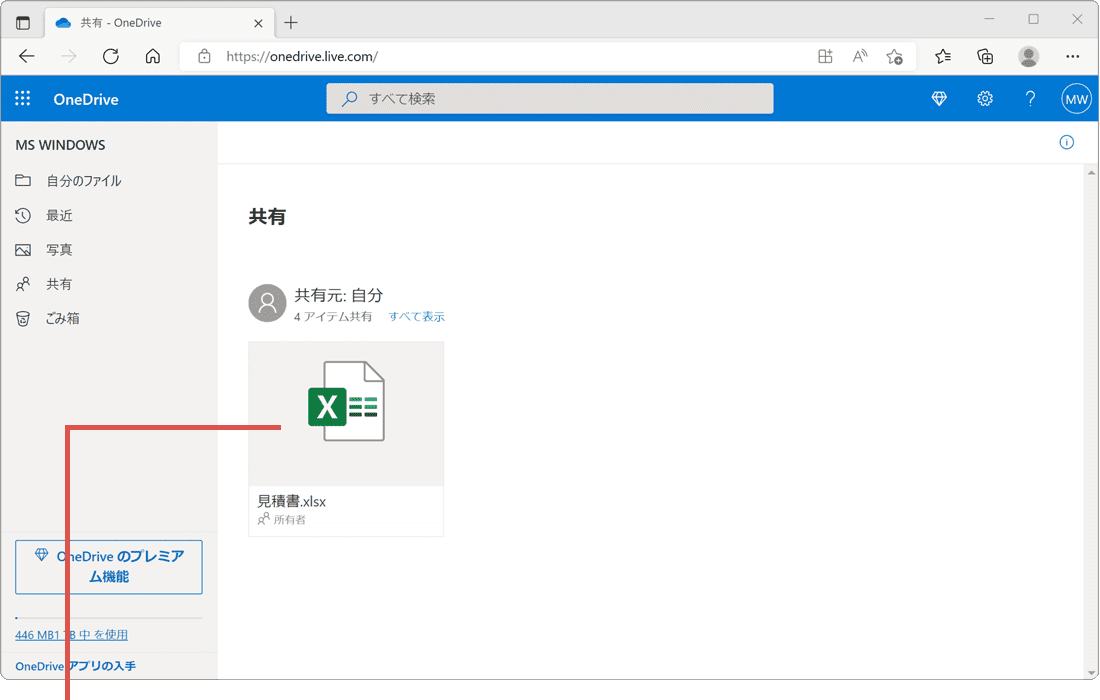The image size is (1100, 700).
Task: Click the OneDrive アプリの入手 link
Action: coord(76,666)
